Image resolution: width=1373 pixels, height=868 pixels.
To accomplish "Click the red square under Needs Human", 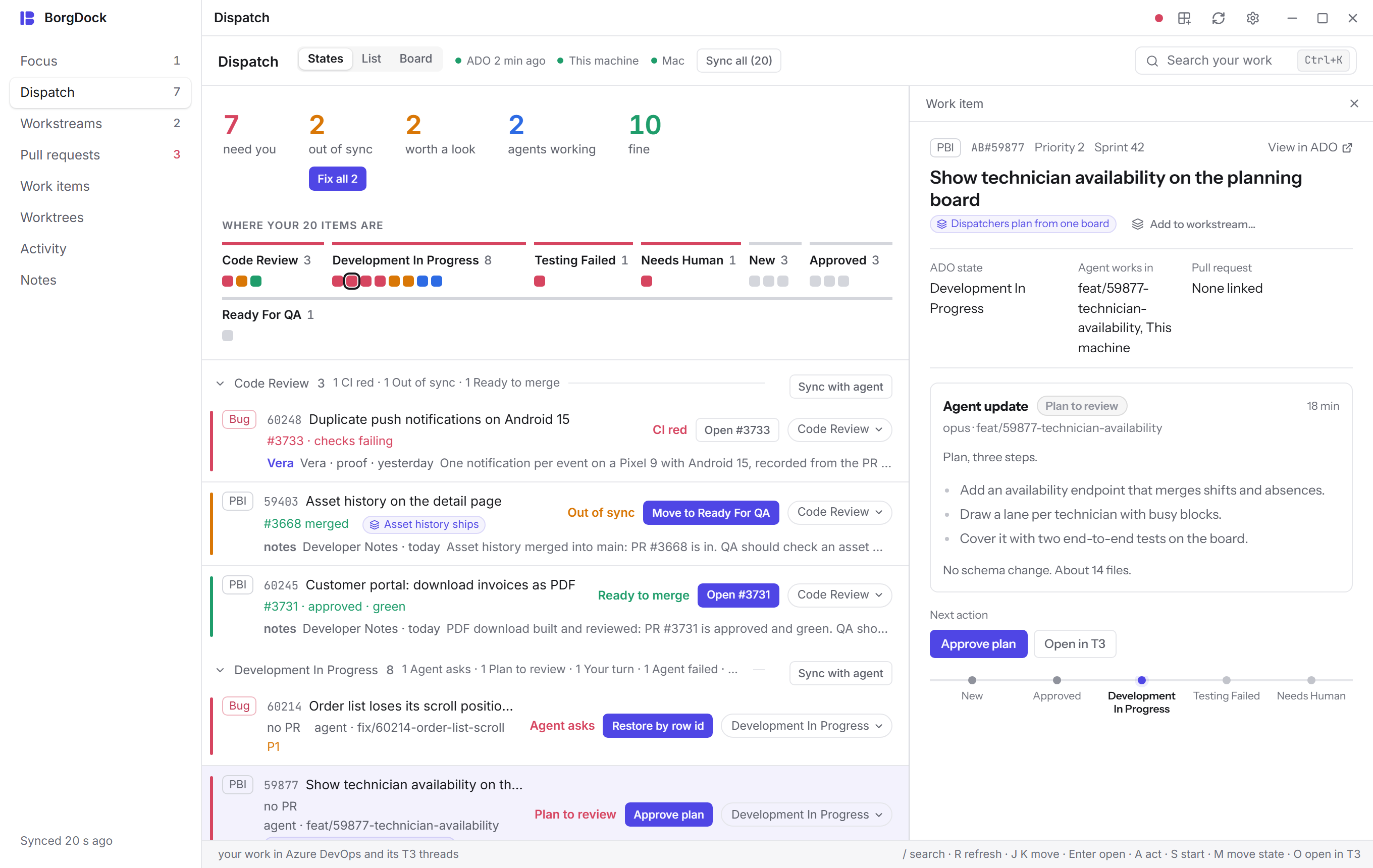I will pos(646,281).
